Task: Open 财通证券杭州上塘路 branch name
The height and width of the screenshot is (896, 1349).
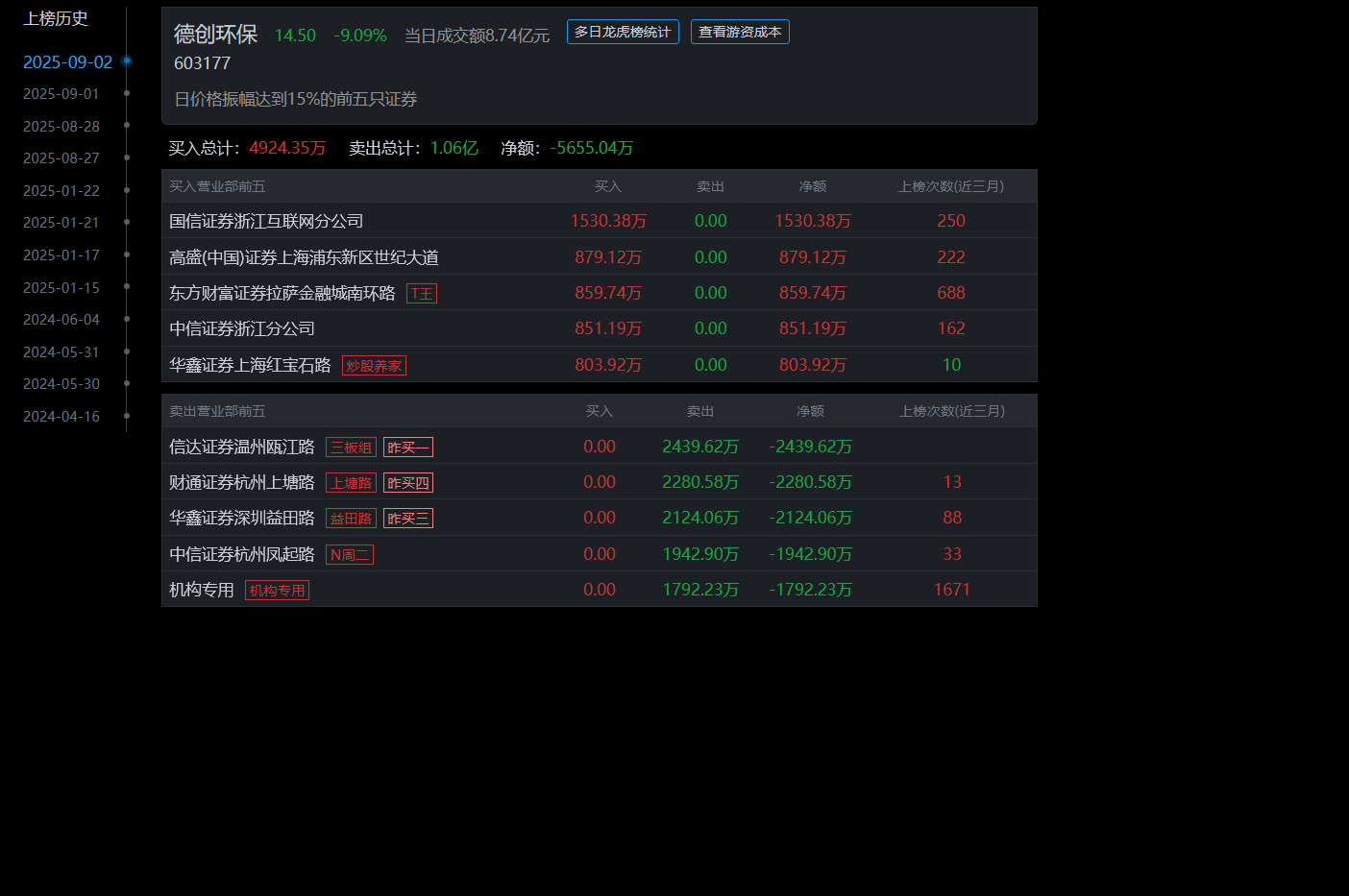Action: (x=242, y=482)
